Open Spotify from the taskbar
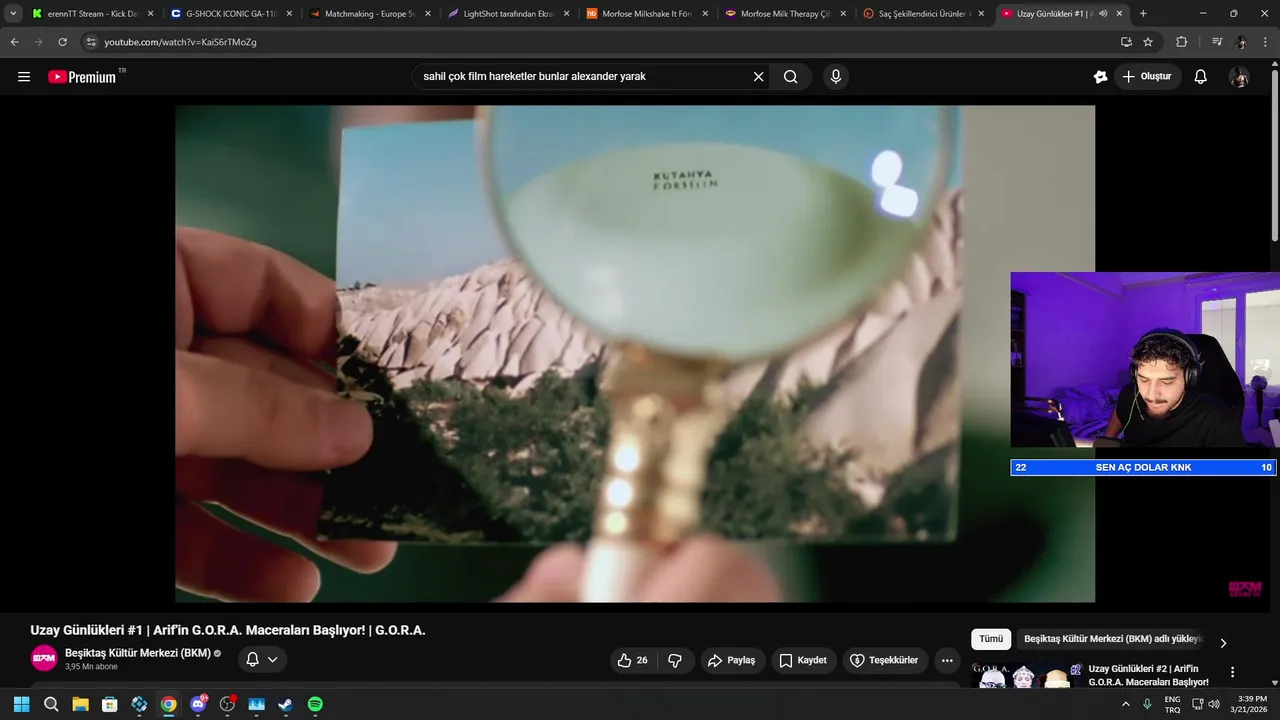The width and height of the screenshot is (1280, 720). tap(315, 704)
